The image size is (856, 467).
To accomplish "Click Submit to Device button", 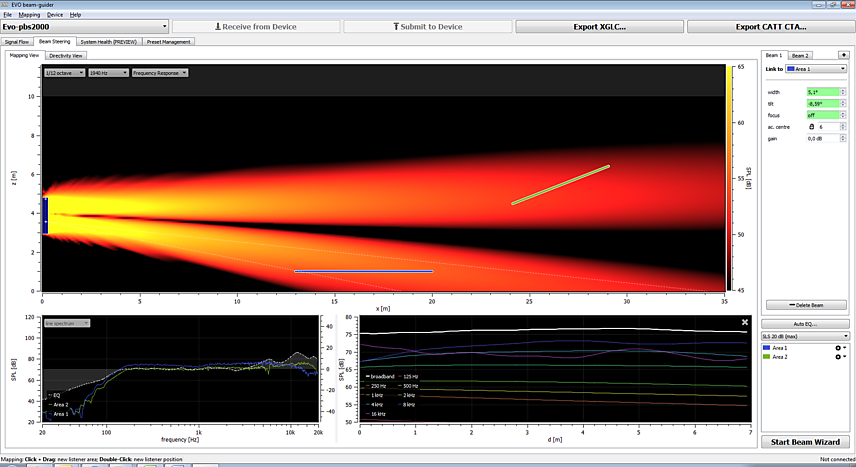I will click(x=428, y=26).
